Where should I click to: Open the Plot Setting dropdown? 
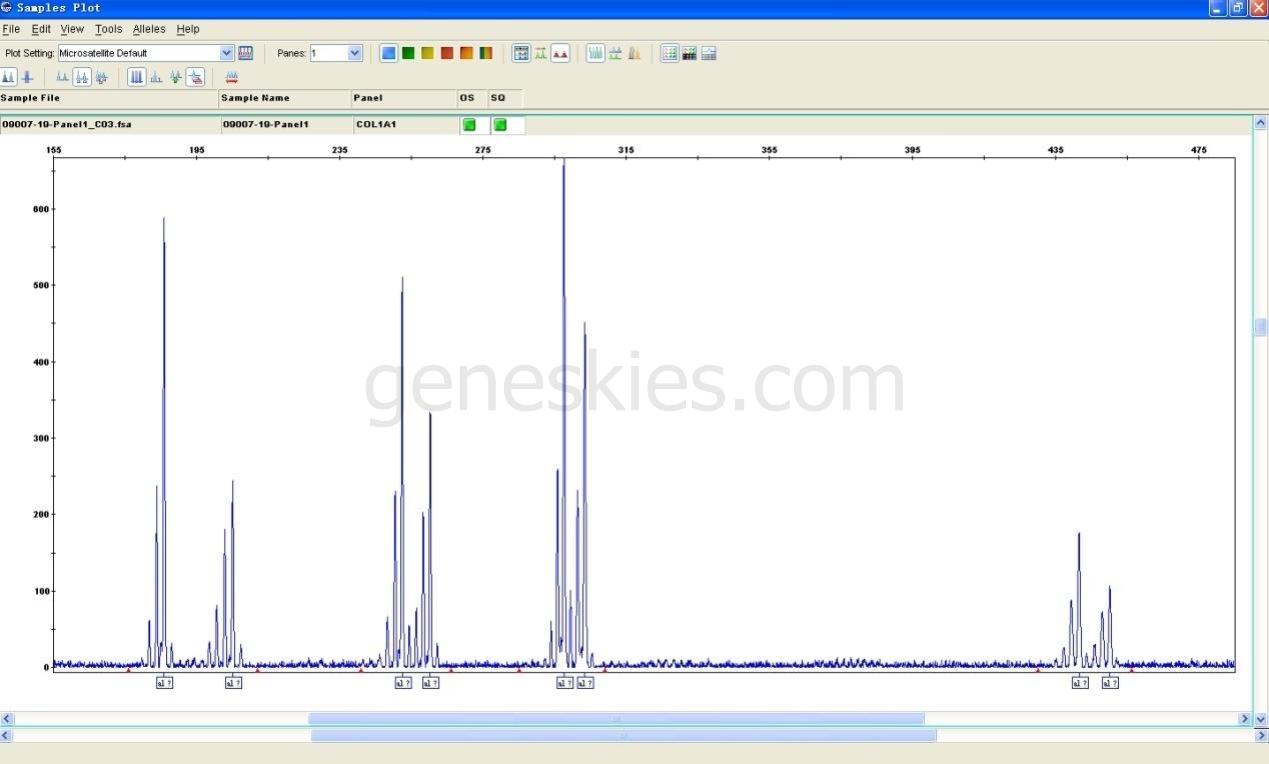(226, 53)
